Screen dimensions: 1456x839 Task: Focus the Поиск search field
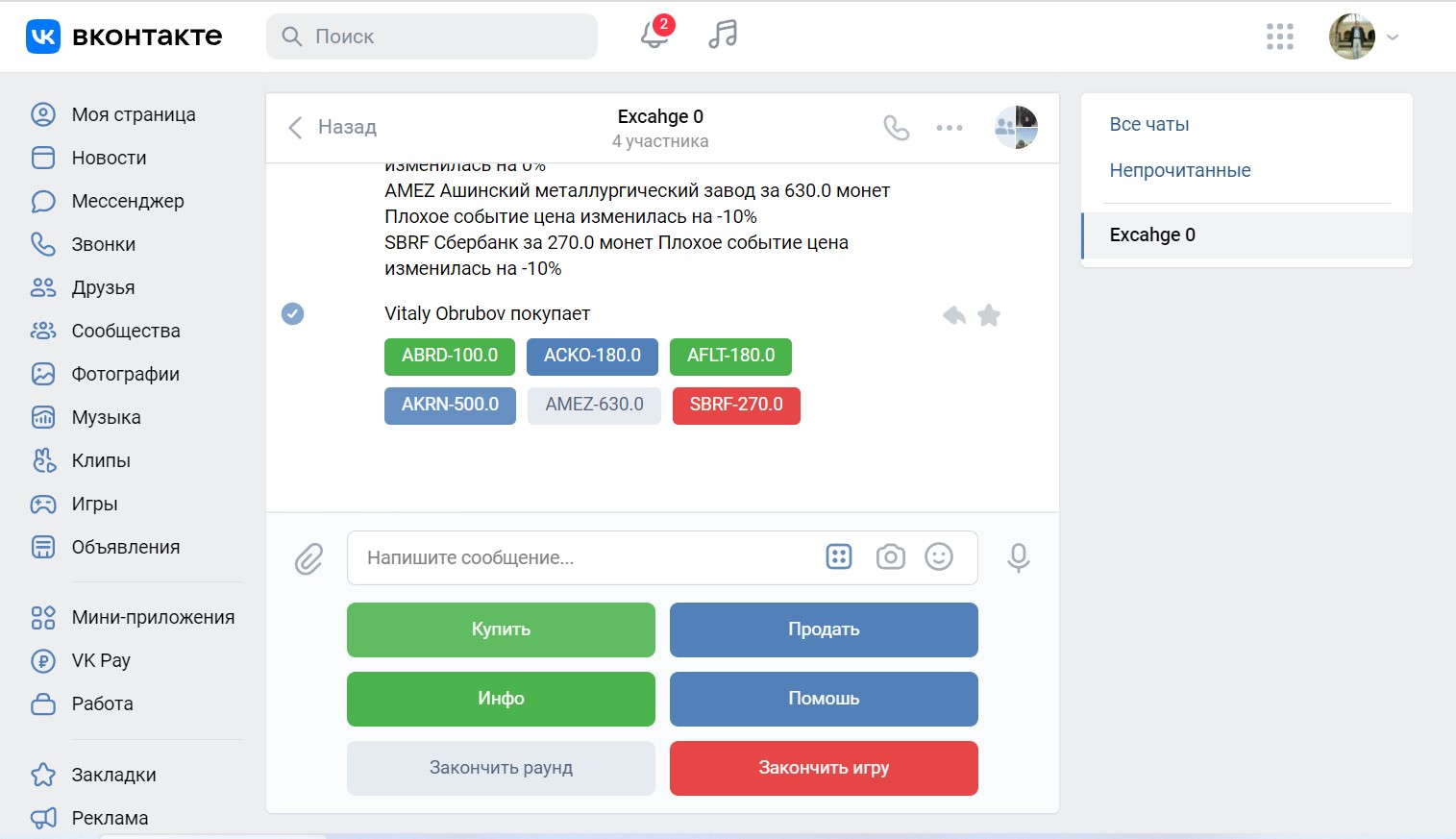point(432,37)
